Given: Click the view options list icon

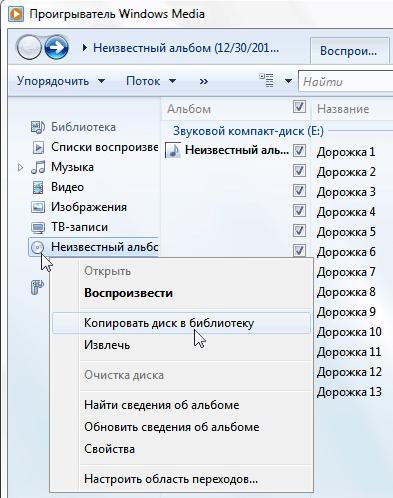Looking at the screenshot, I should click(266, 81).
